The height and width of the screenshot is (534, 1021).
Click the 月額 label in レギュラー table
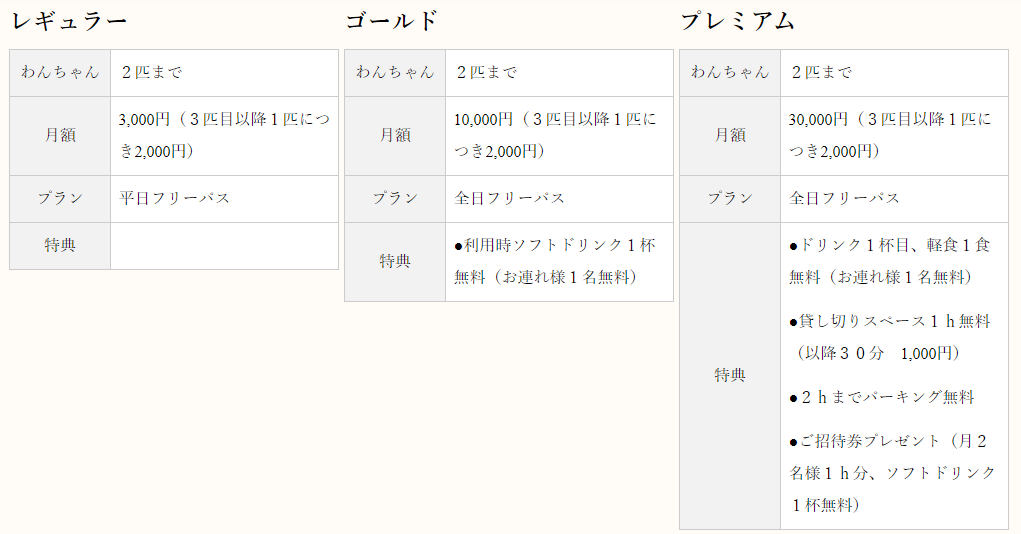coord(60,135)
